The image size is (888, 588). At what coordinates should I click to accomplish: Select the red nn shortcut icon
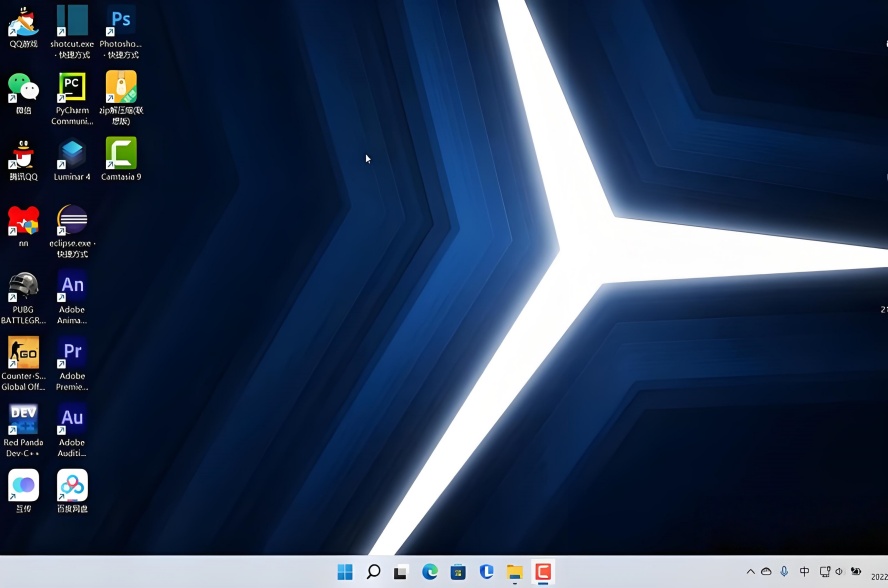click(23, 220)
